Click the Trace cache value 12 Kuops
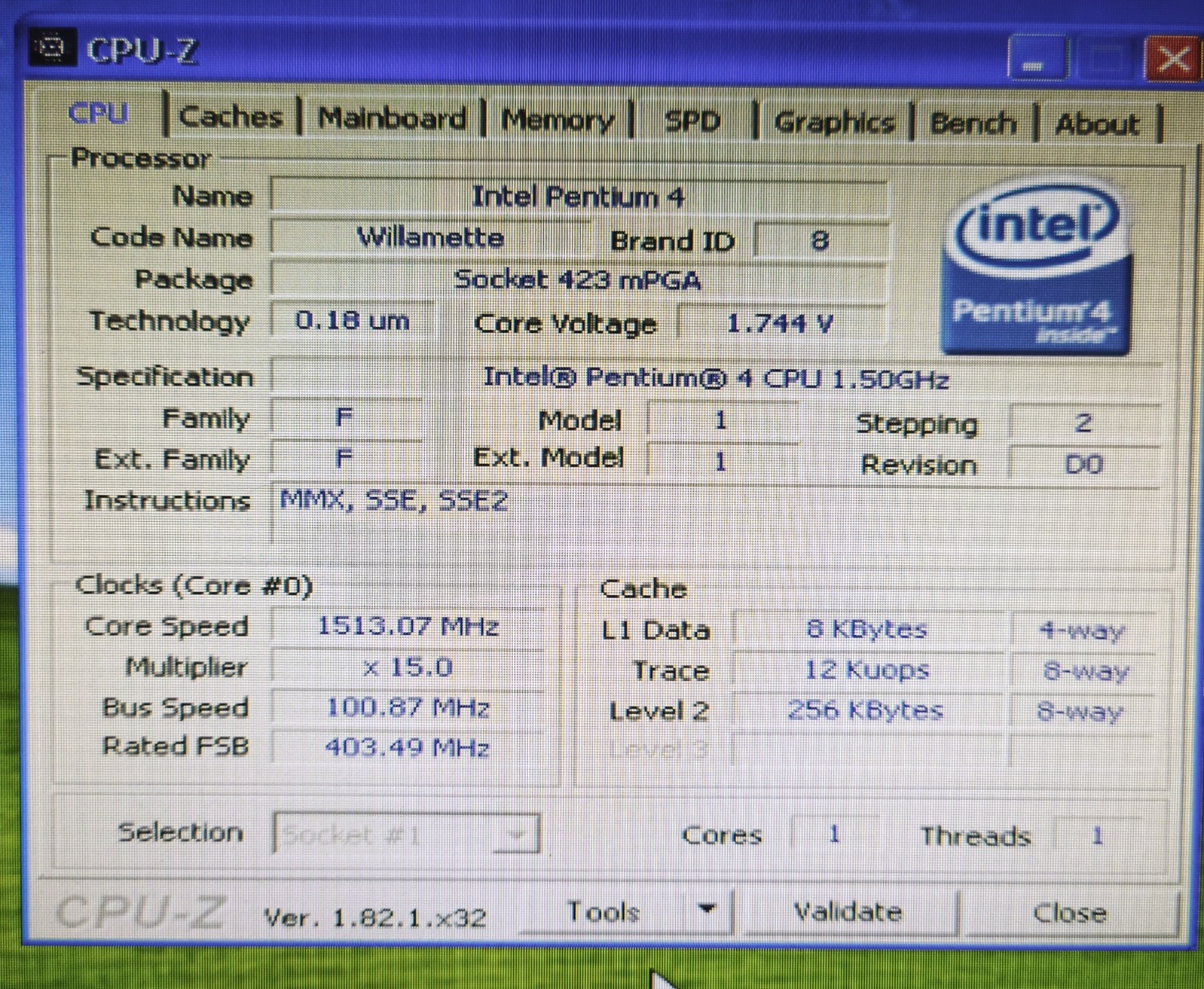 [x=866, y=670]
